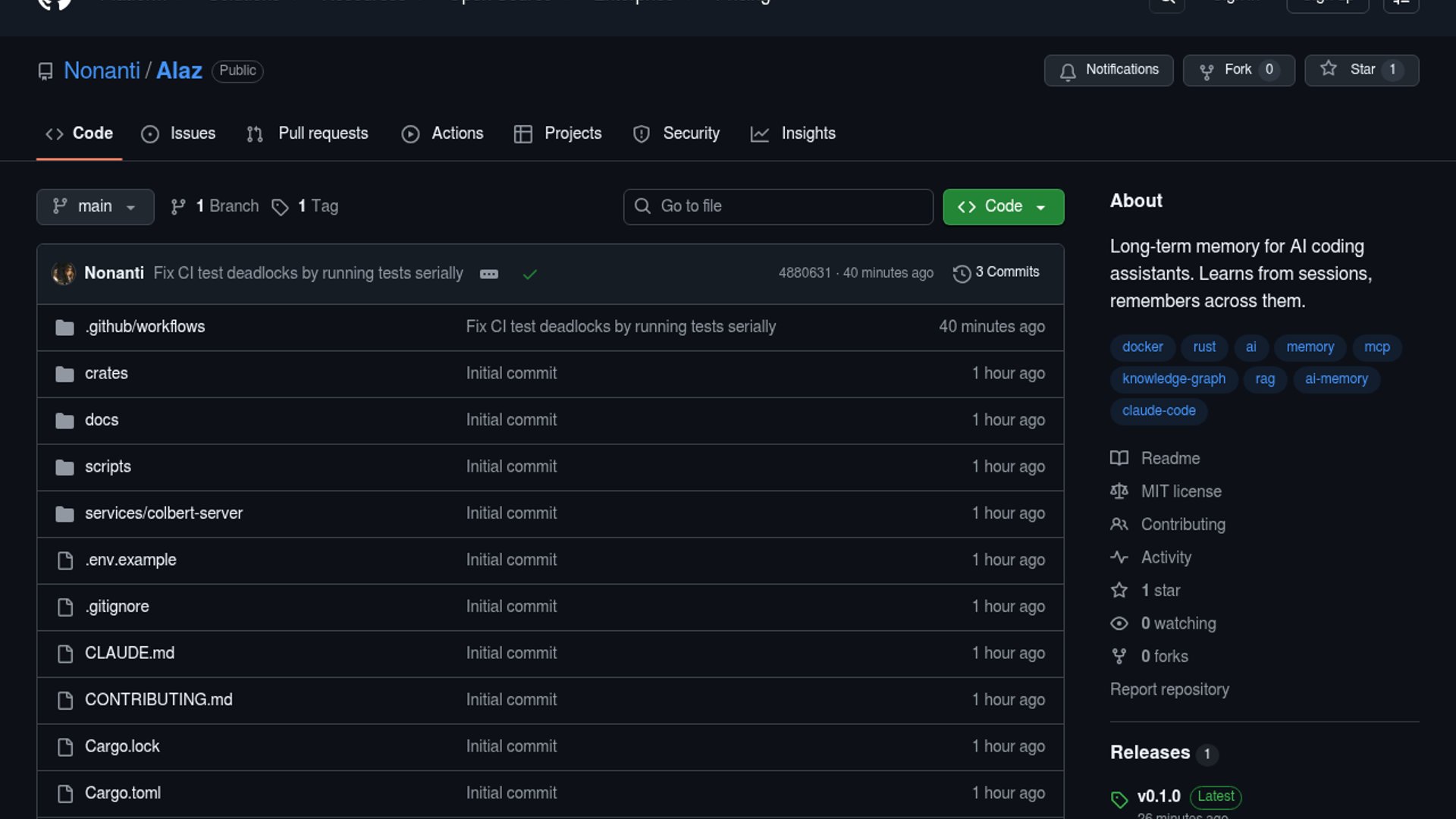
Task: Expand the green Code dropdown button
Action: (1003, 207)
